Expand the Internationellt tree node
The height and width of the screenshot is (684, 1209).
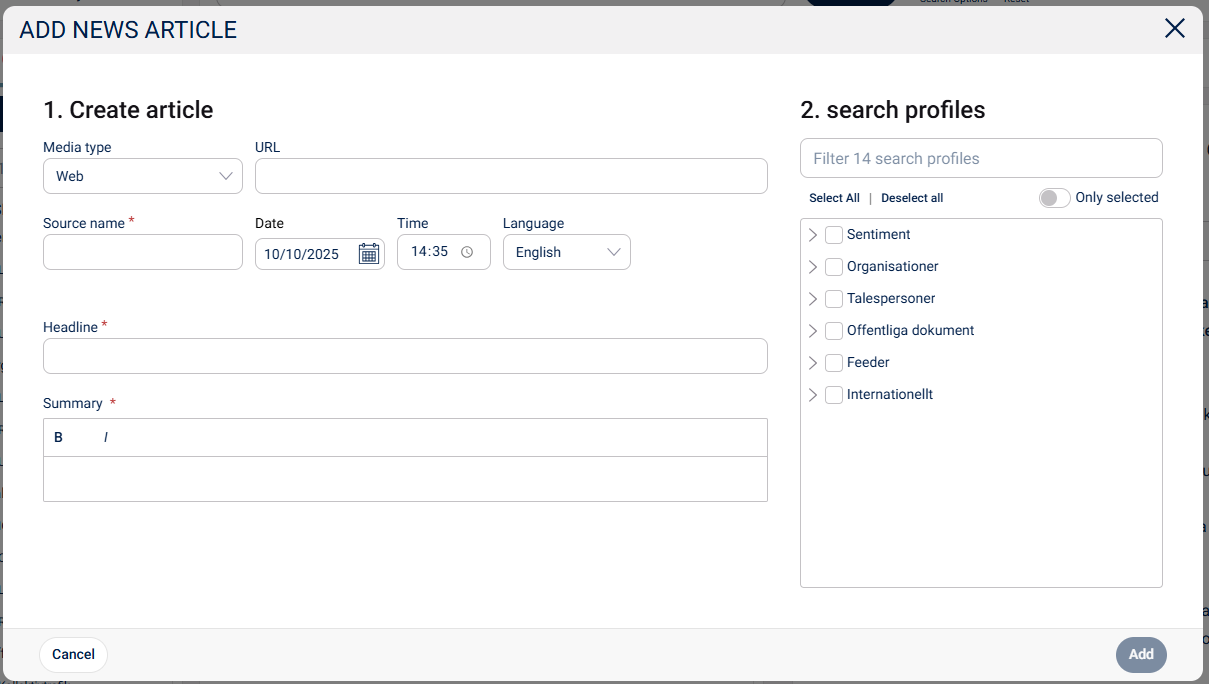coord(813,395)
